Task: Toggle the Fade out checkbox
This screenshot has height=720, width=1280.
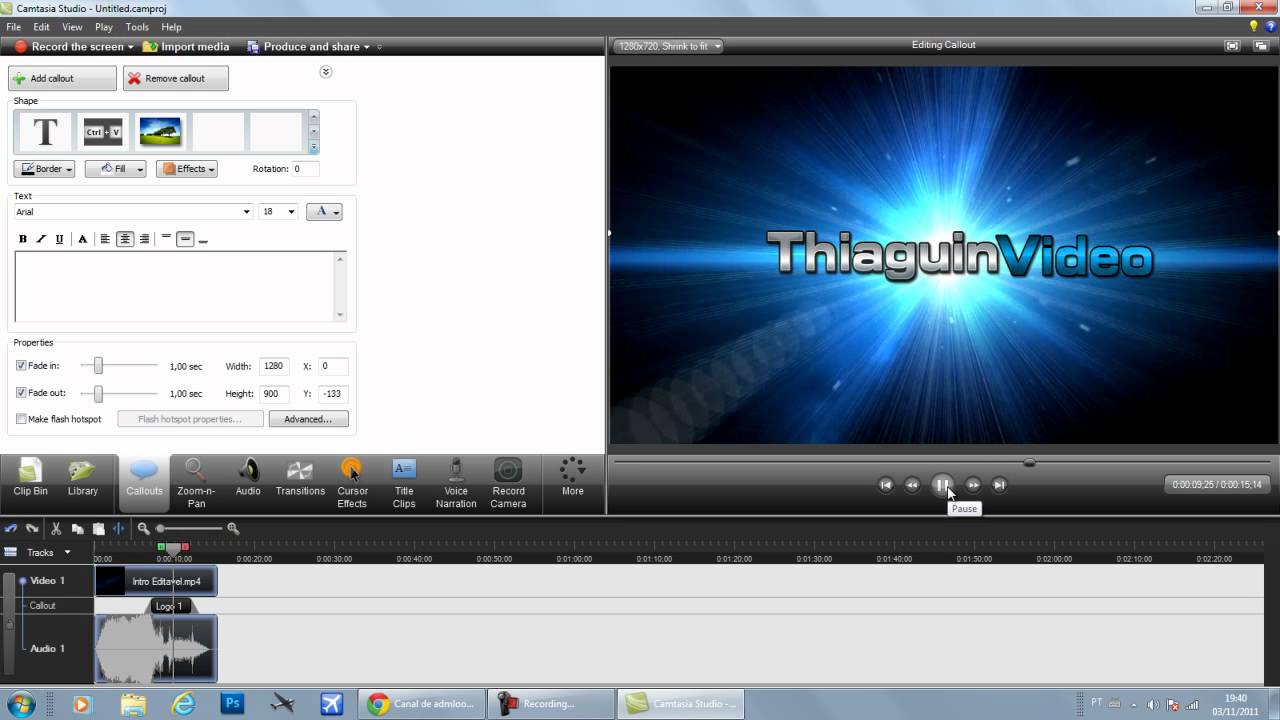Action: [21, 393]
